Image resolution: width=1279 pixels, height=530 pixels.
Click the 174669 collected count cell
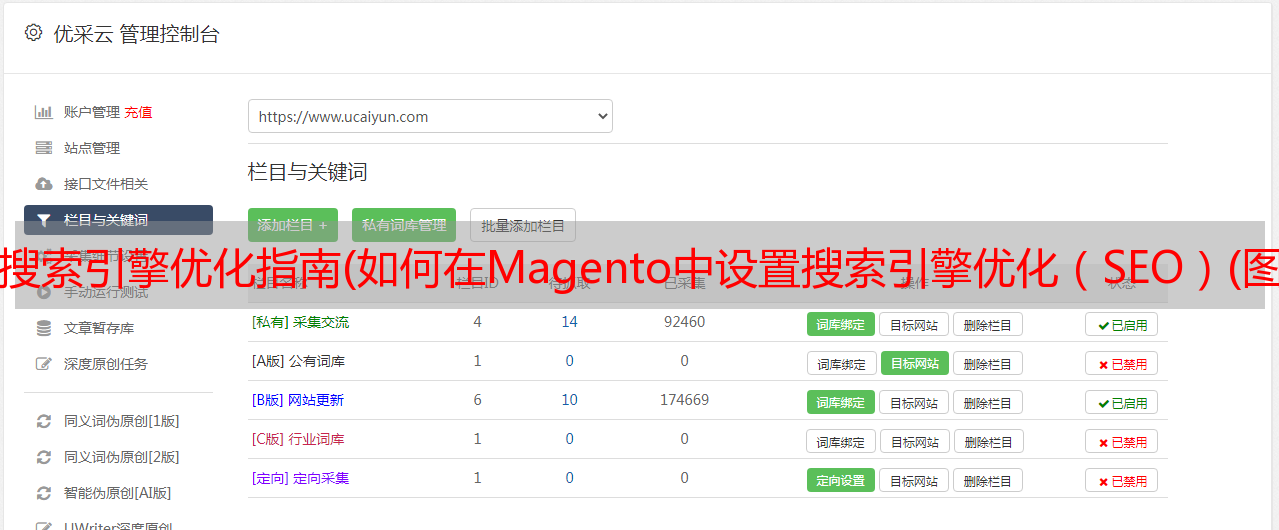coord(684,400)
